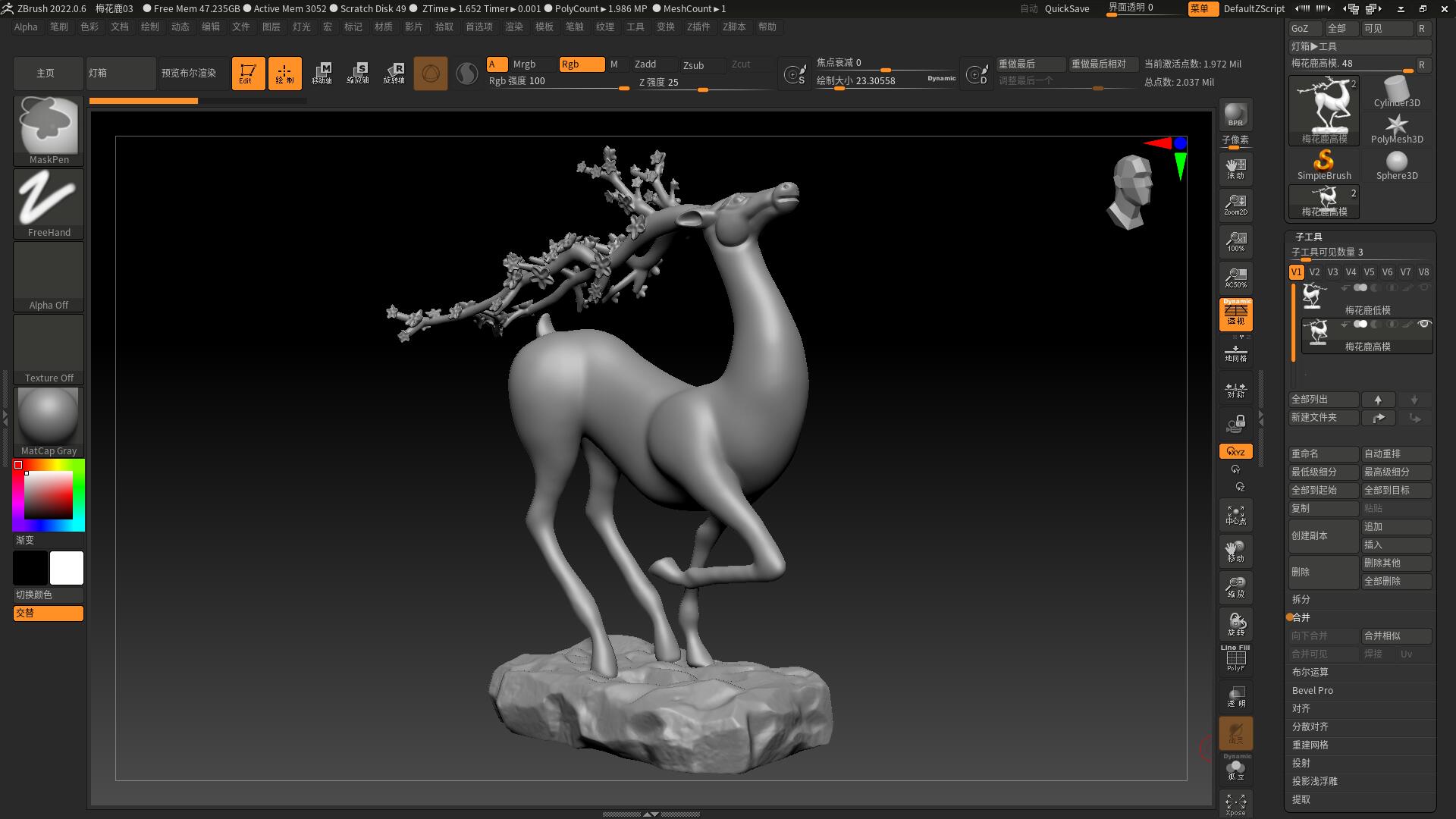
Task: Click the 全部列出 button in subtool panel
Action: pos(1323,399)
